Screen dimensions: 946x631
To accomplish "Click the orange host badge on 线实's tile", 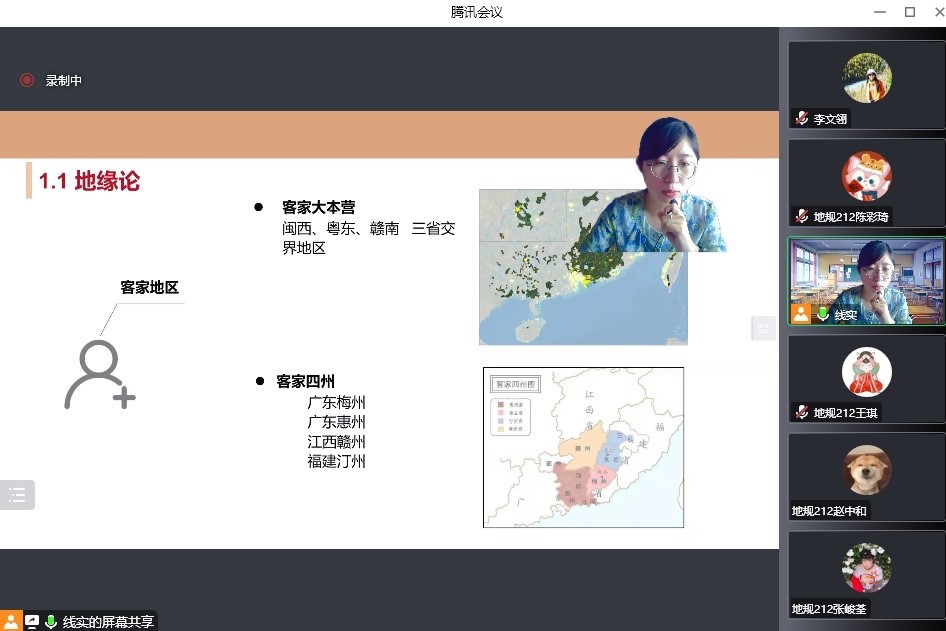I will (x=802, y=314).
